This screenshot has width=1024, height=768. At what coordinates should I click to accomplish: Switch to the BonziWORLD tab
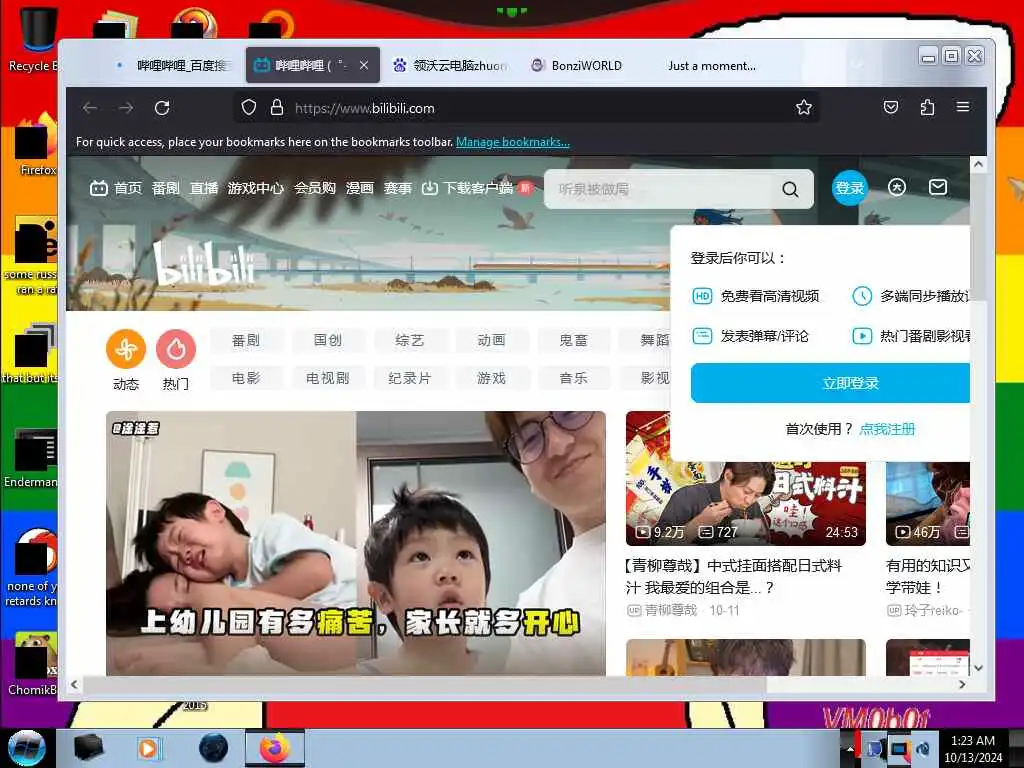click(579, 65)
